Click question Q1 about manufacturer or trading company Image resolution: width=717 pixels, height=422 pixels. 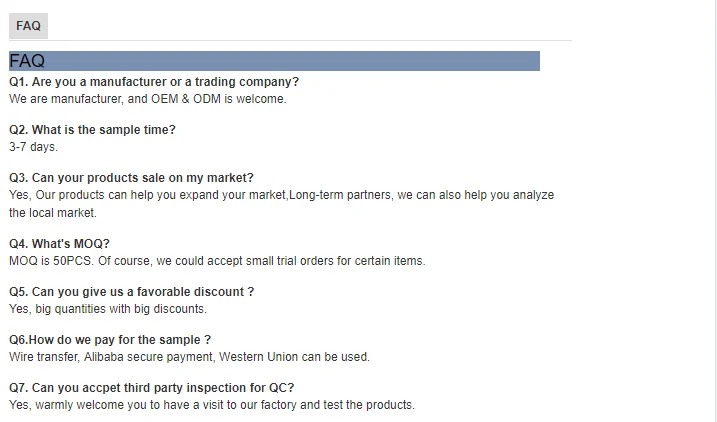154,82
